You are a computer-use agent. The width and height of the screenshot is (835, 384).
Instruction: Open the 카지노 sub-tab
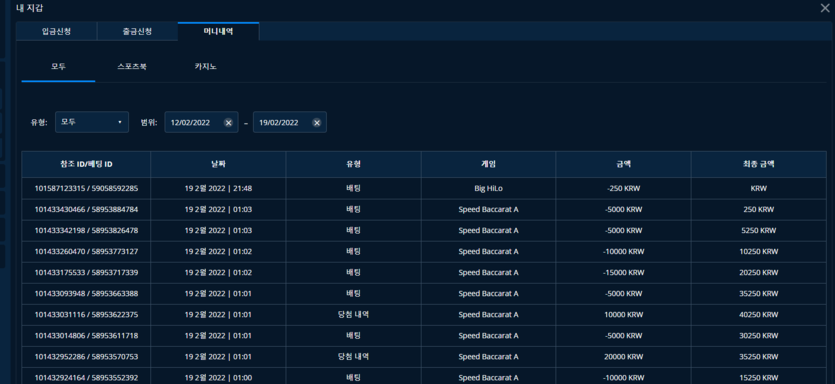click(x=206, y=68)
